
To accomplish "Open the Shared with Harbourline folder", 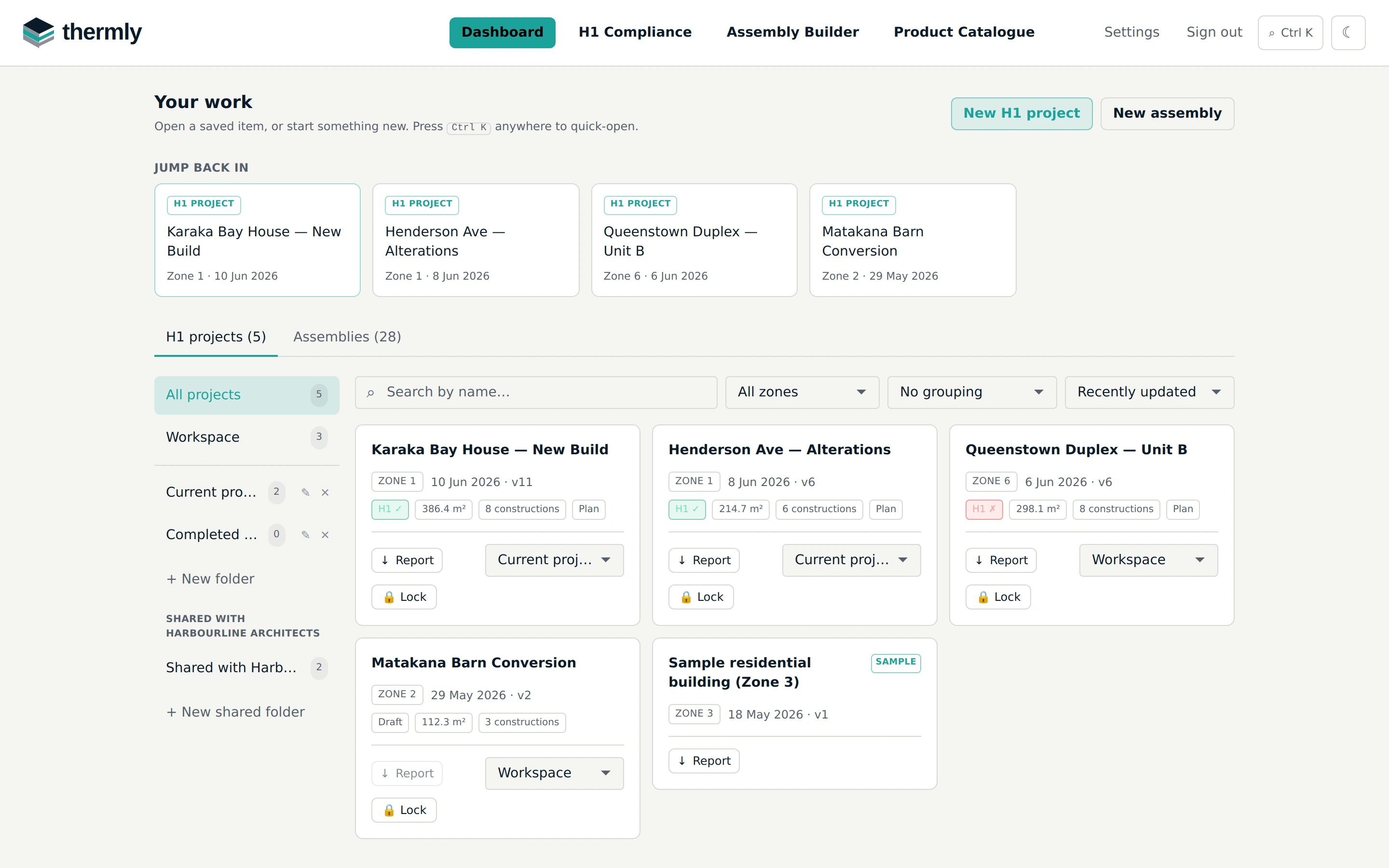I will click(x=247, y=668).
